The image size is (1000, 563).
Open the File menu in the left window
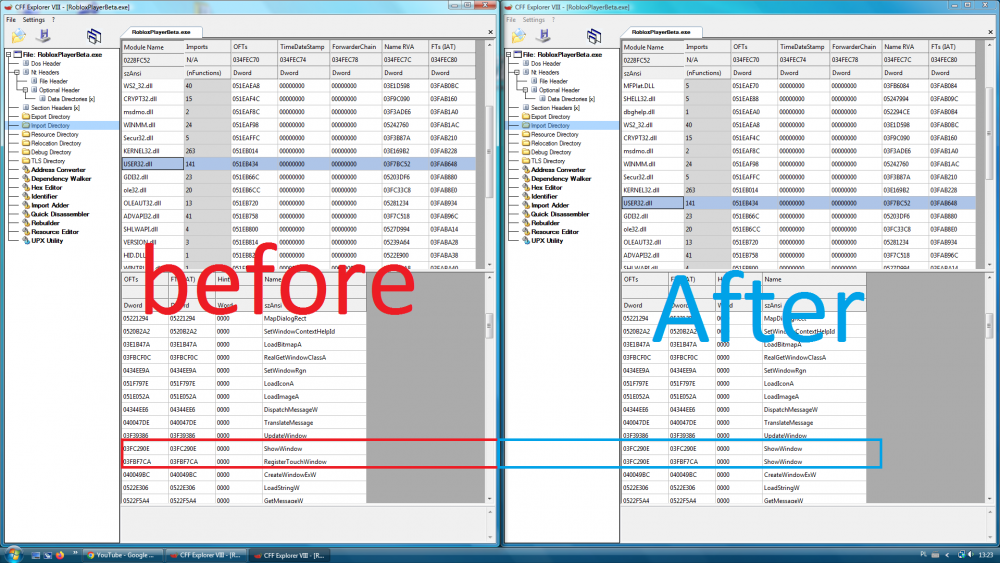tap(10, 19)
